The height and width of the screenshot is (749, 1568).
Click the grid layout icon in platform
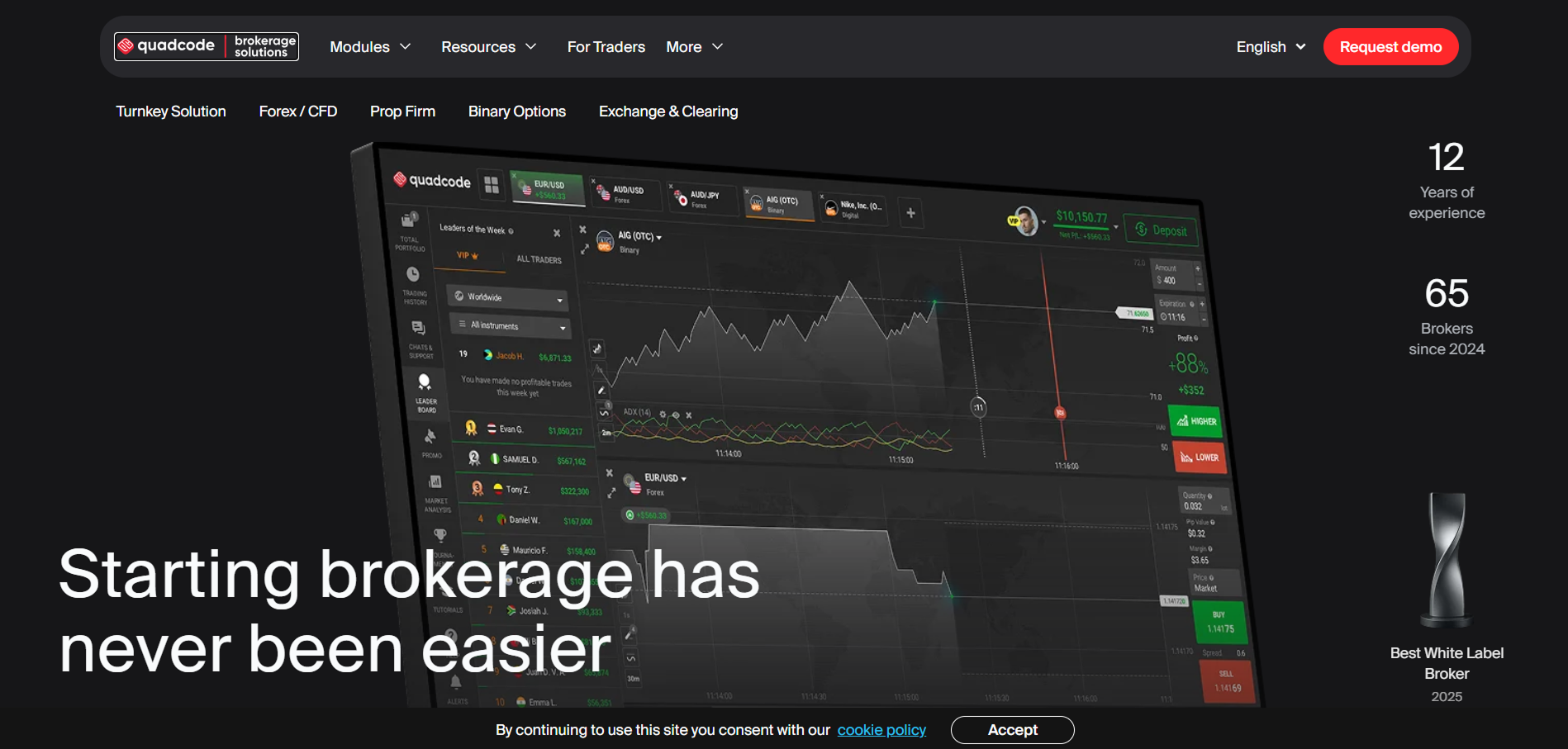[x=492, y=185]
